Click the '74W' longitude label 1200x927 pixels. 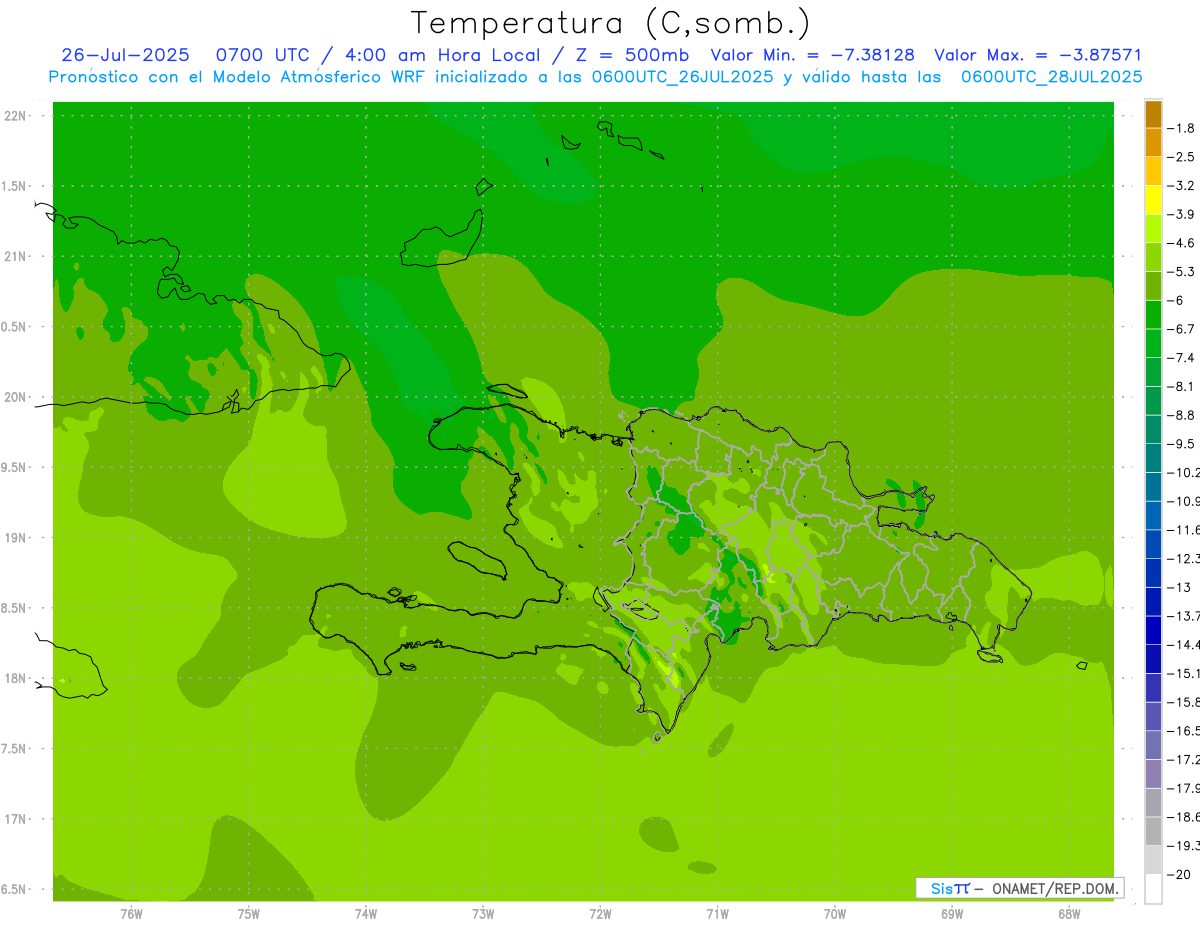click(x=366, y=913)
